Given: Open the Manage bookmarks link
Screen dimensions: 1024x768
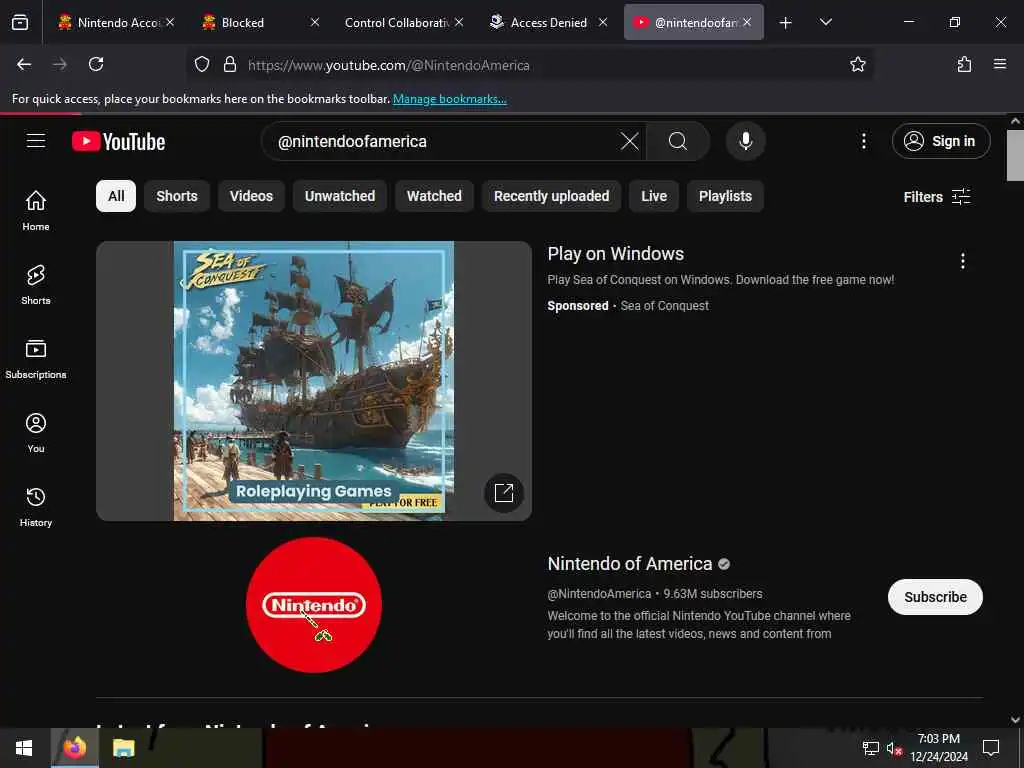Looking at the screenshot, I should click(449, 99).
